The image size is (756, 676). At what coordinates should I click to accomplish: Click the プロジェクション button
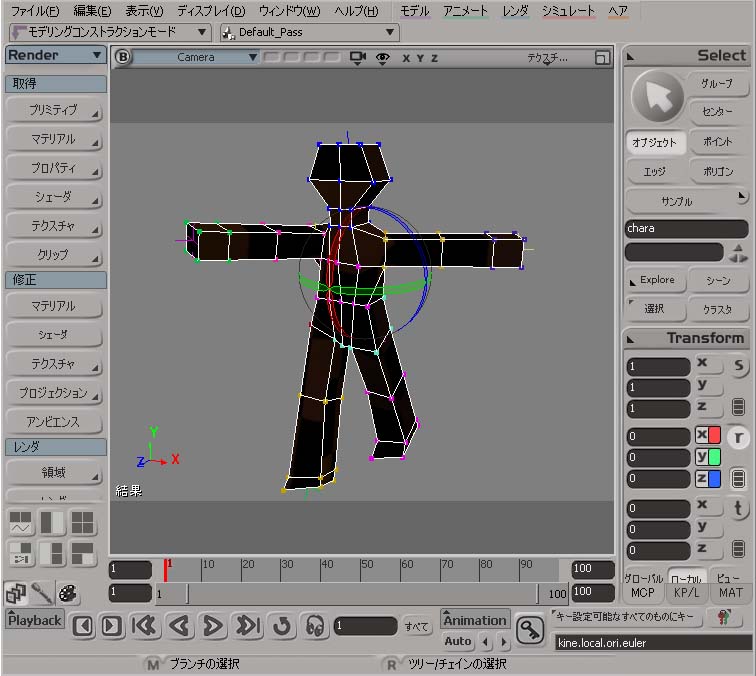coord(54,393)
